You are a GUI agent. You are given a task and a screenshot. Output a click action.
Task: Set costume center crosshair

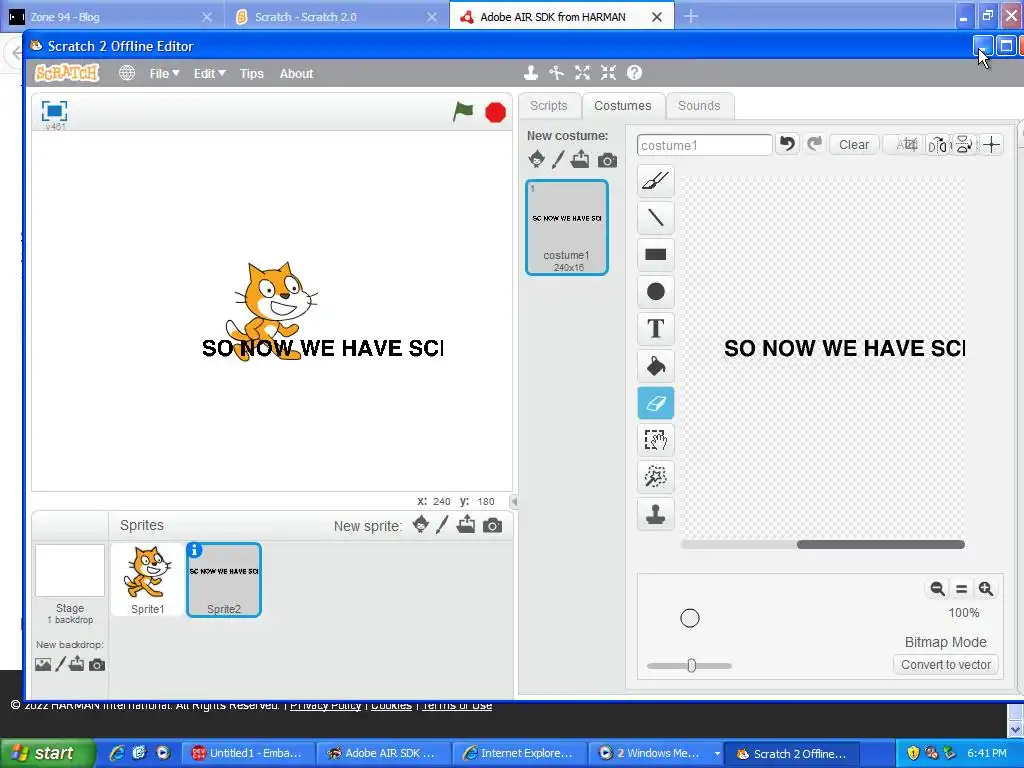tap(991, 145)
